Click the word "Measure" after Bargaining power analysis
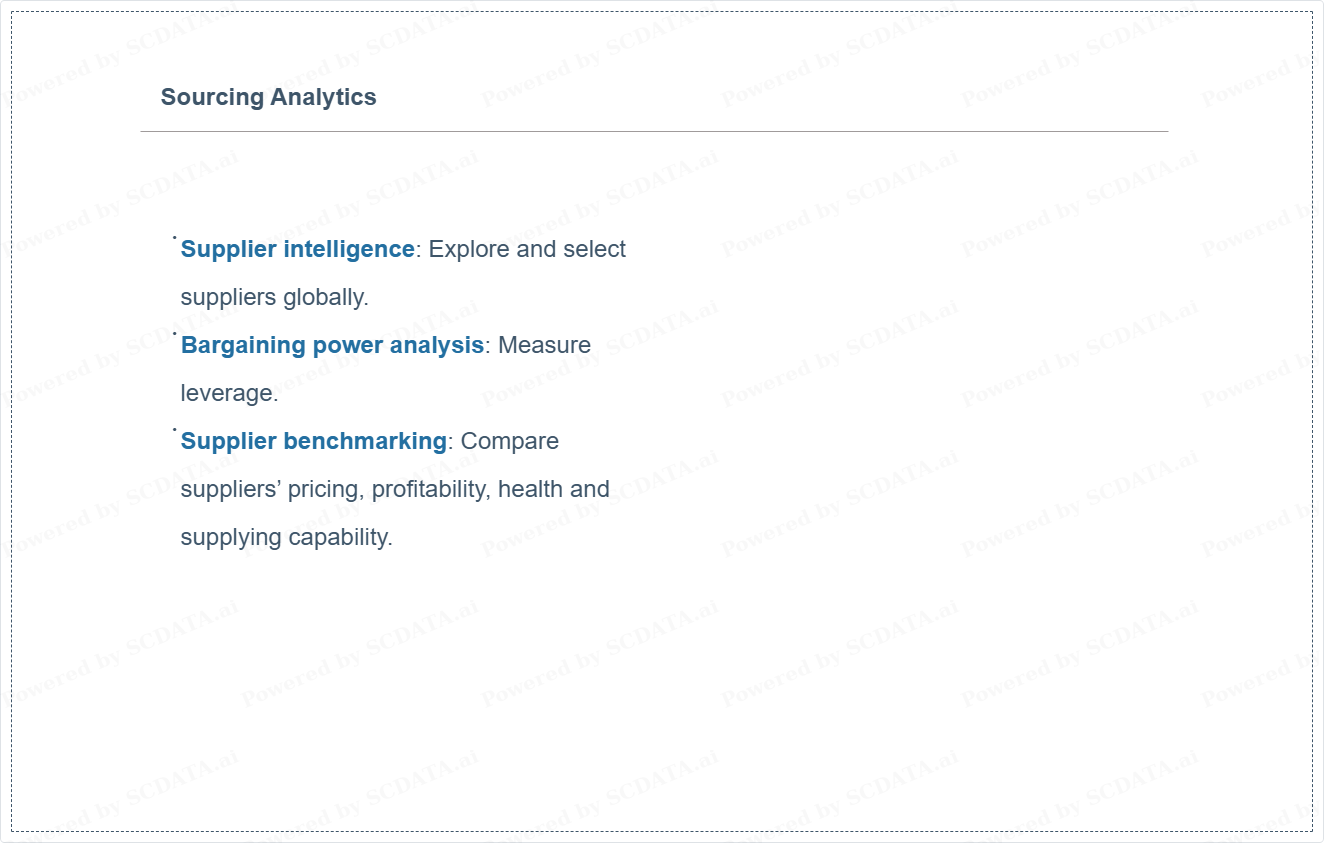1324x843 pixels. point(544,345)
